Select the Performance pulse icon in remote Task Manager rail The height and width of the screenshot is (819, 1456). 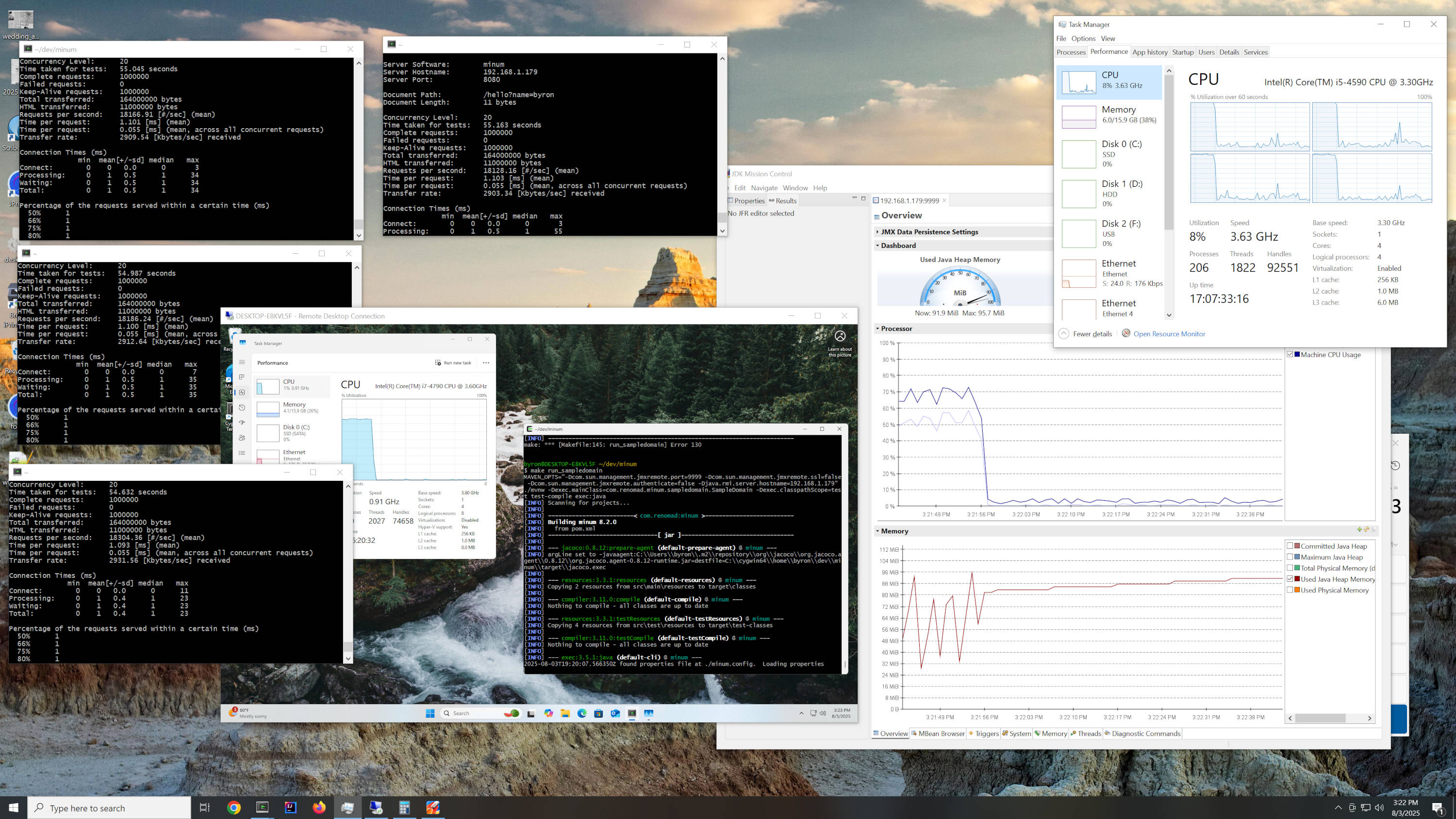point(242,392)
